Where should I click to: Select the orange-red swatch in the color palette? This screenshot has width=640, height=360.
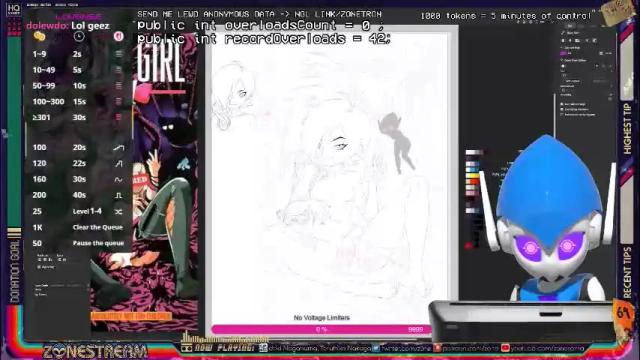[x=473, y=182]
